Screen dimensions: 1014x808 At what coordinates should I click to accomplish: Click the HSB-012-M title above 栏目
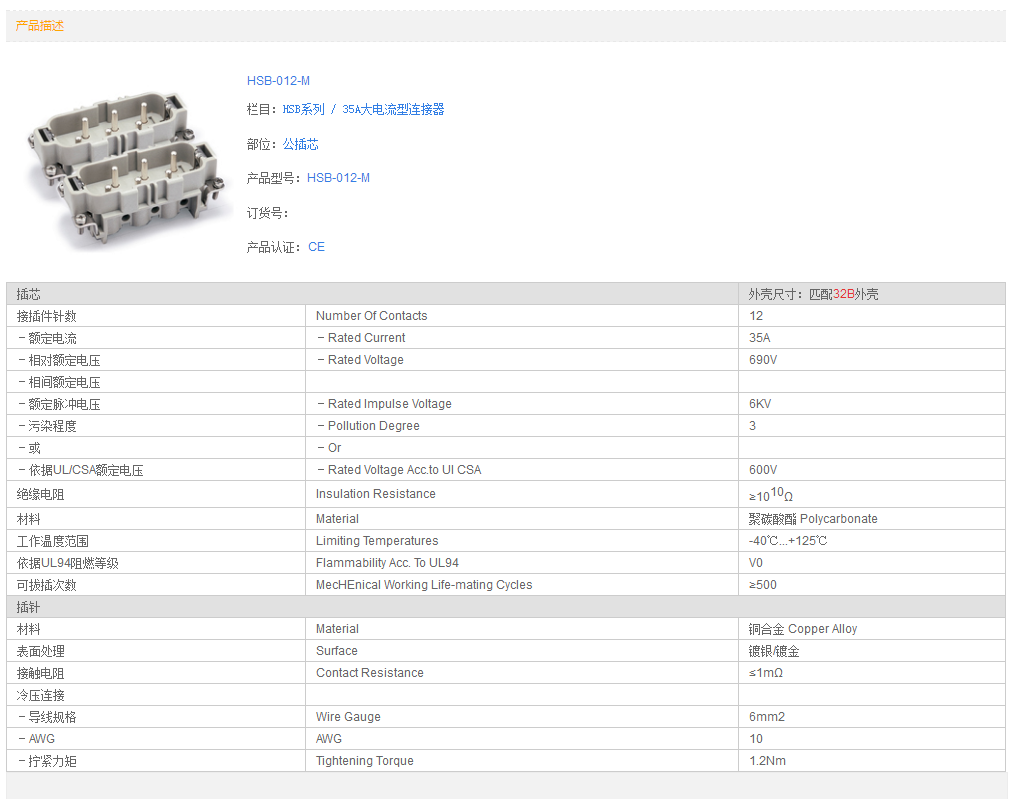tap(278, 81)
